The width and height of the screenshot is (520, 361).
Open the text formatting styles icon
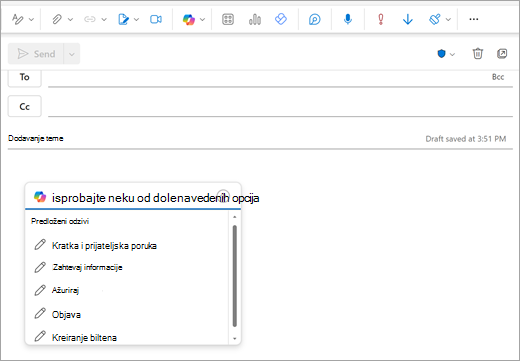coord(17,19)
